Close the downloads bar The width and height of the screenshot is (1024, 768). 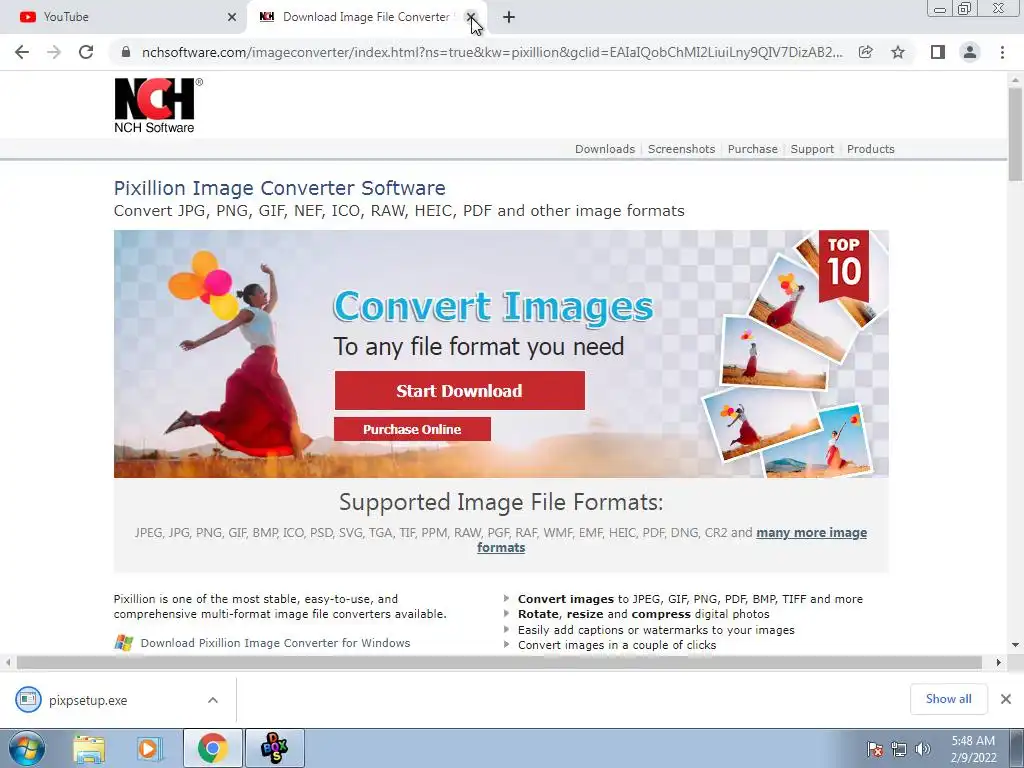click(x=1006, y=699)
